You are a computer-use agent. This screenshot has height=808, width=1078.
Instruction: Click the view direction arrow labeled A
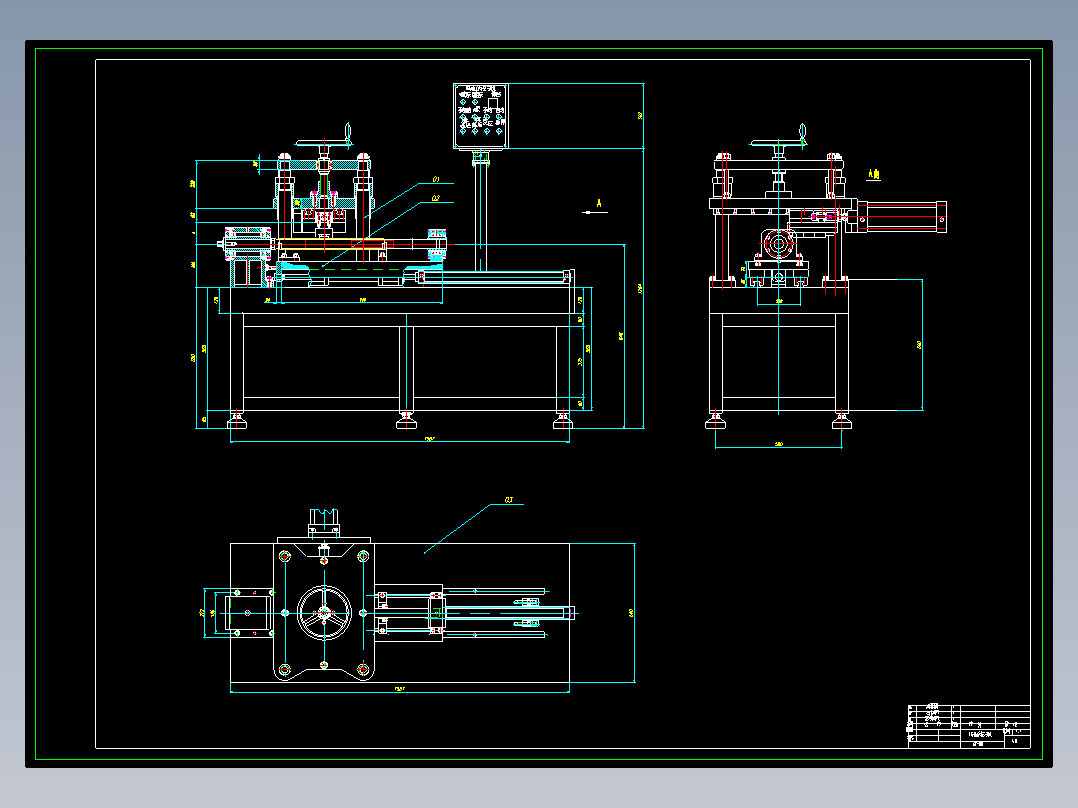[x=595, y=208]
